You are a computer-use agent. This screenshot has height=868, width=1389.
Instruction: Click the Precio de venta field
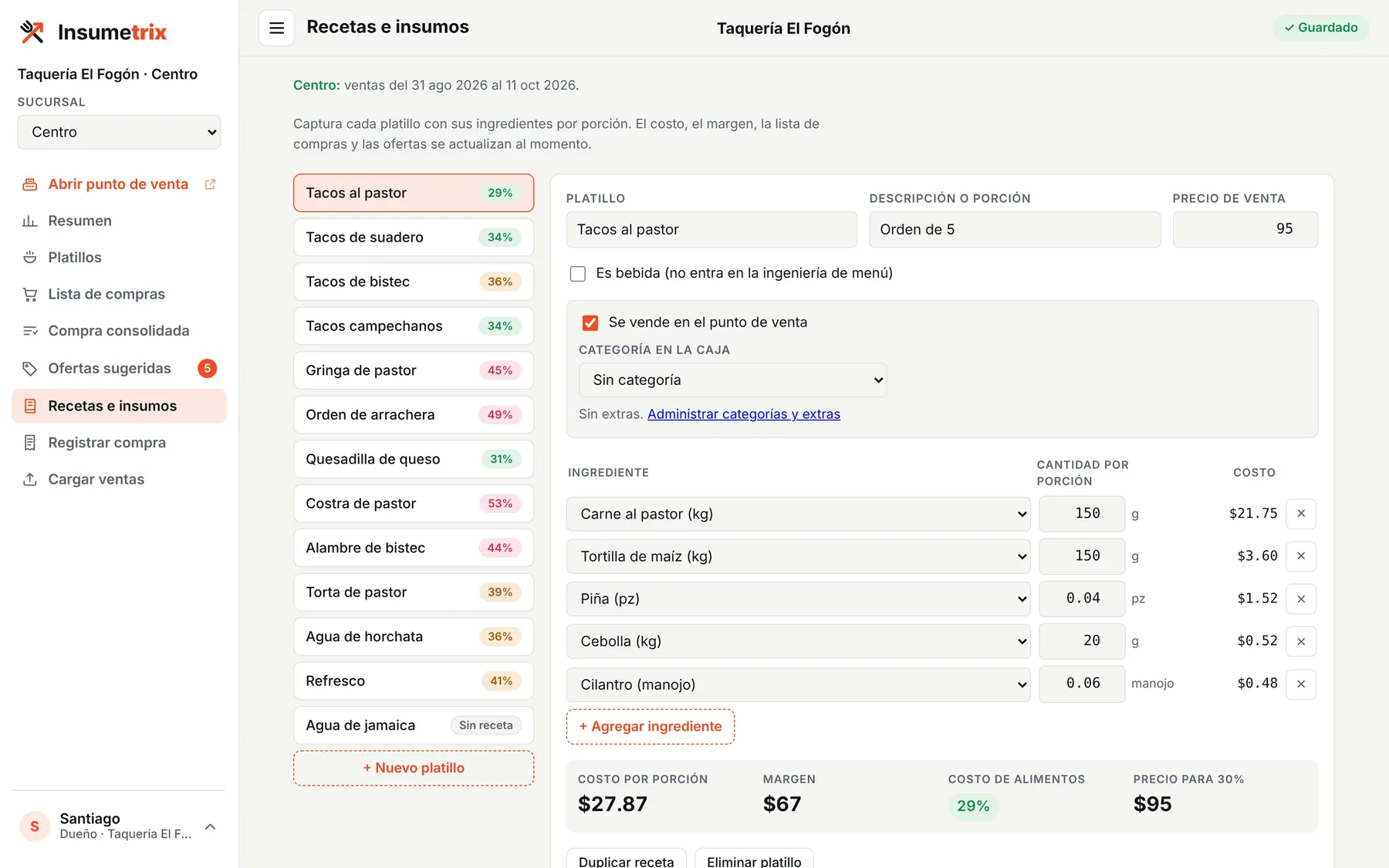(x=1245, y=230)
